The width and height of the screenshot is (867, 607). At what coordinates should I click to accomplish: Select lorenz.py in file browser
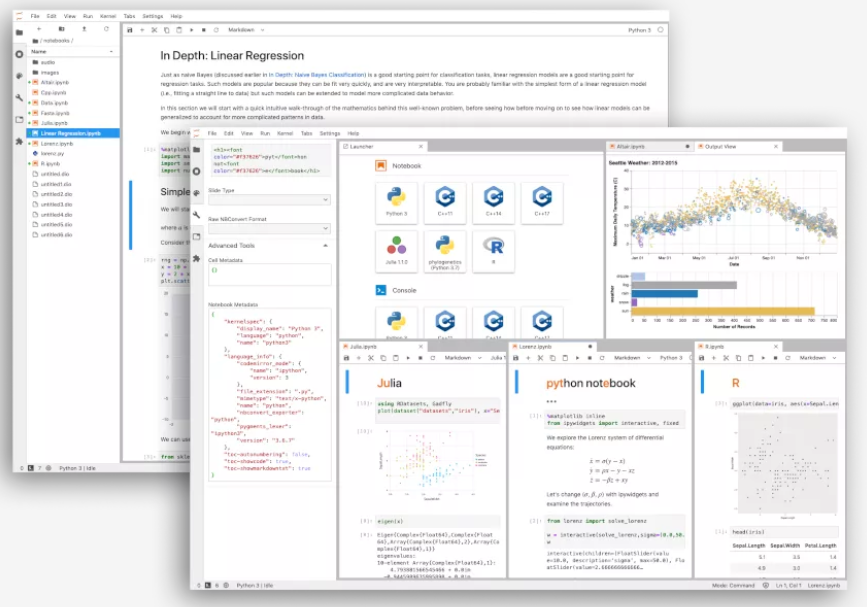pos(73,154)
